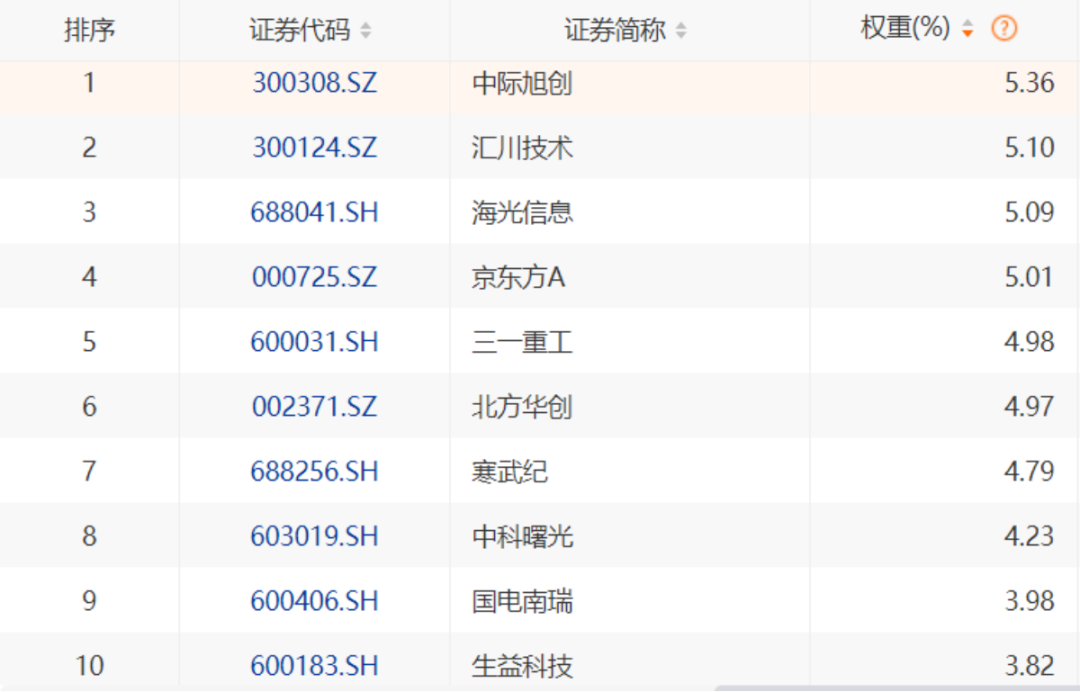Click the 证券代码 column header text
This screenshot has width=1080, height=692.
[x=300, y=30]
